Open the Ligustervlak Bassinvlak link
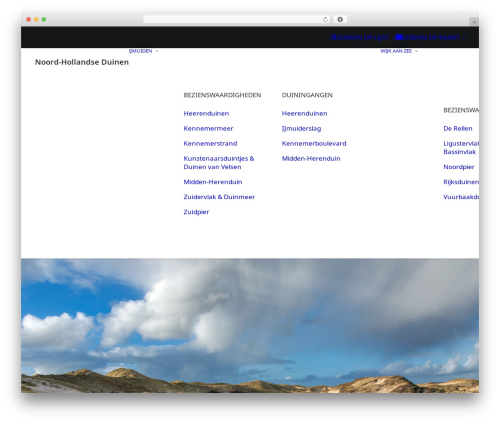This screenshot has height=423, width=500. (461, 148)
